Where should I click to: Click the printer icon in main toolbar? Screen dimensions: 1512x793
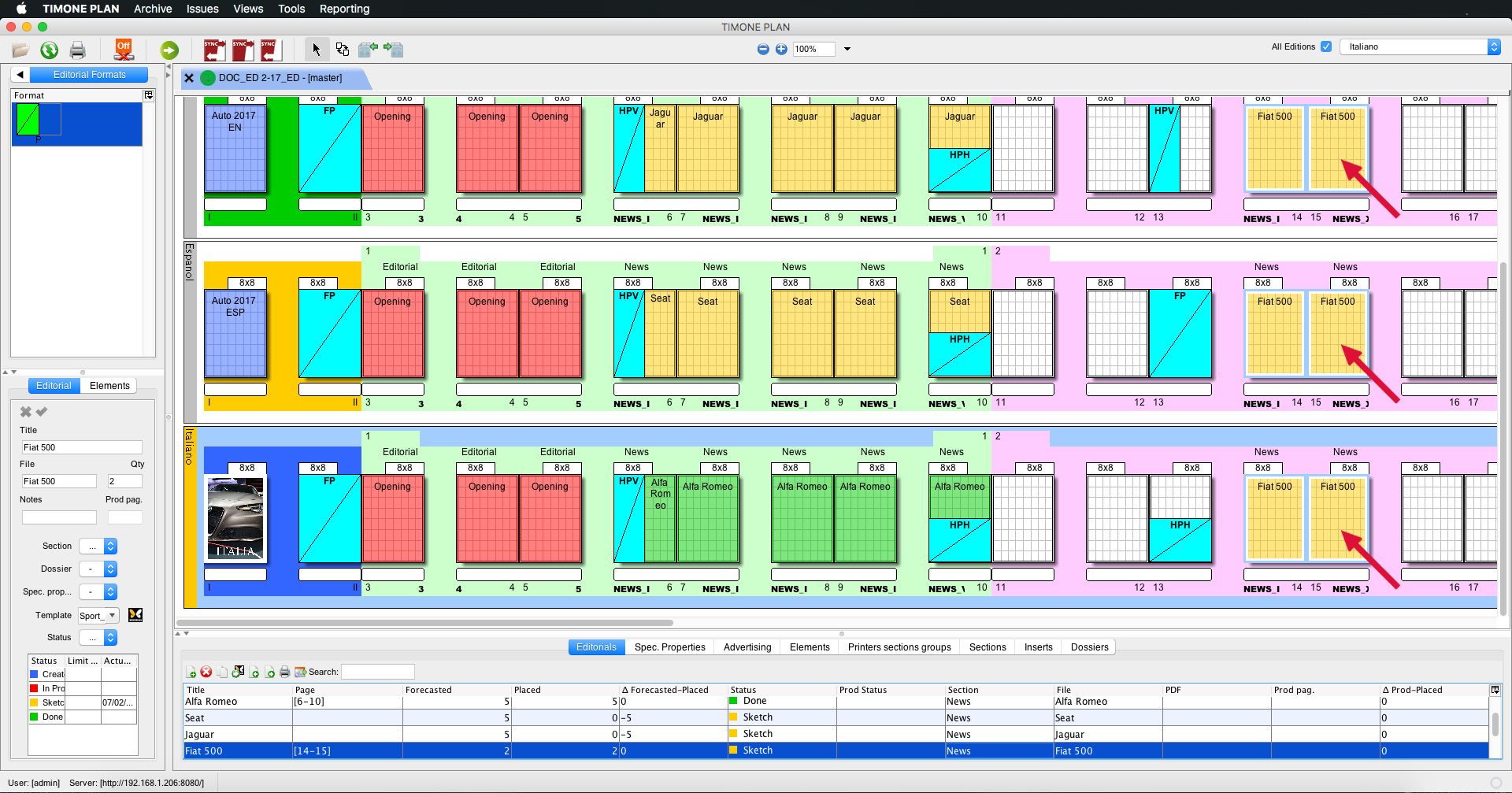77,50
